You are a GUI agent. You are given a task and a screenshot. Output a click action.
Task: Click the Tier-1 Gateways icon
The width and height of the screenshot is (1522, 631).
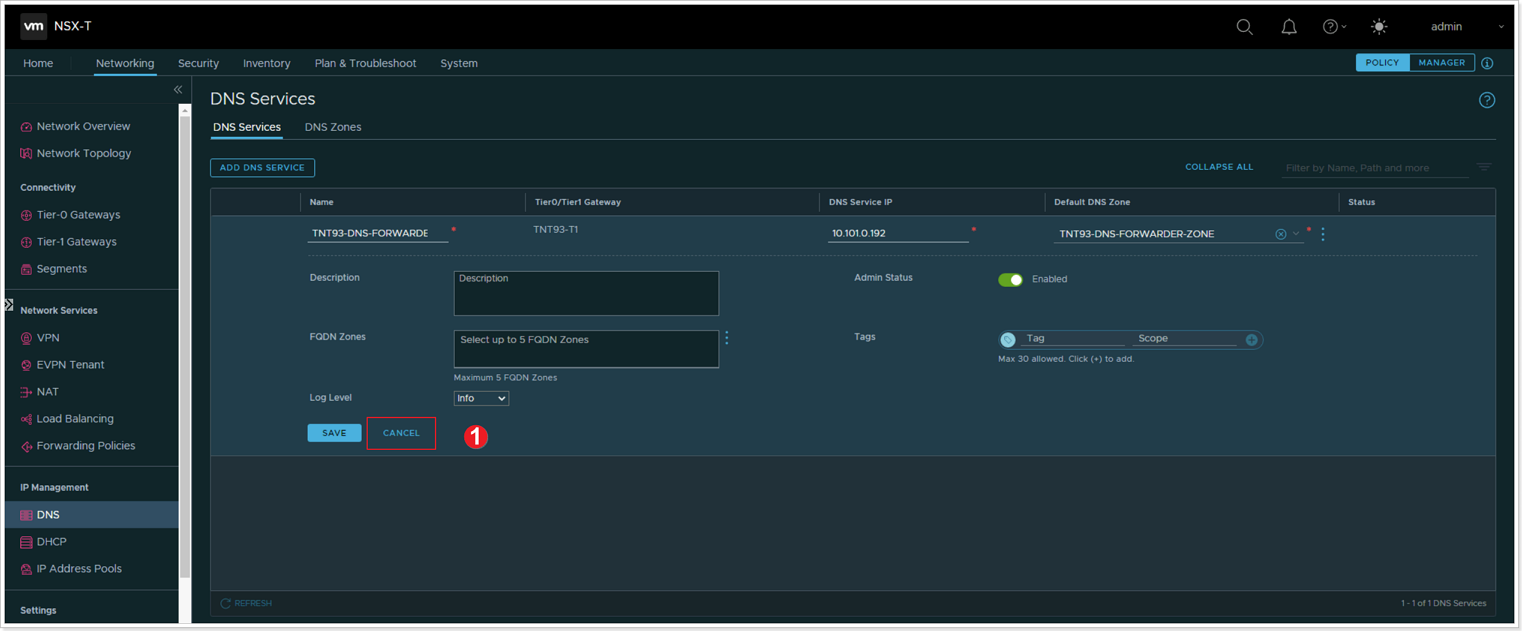tap(26, 242)
